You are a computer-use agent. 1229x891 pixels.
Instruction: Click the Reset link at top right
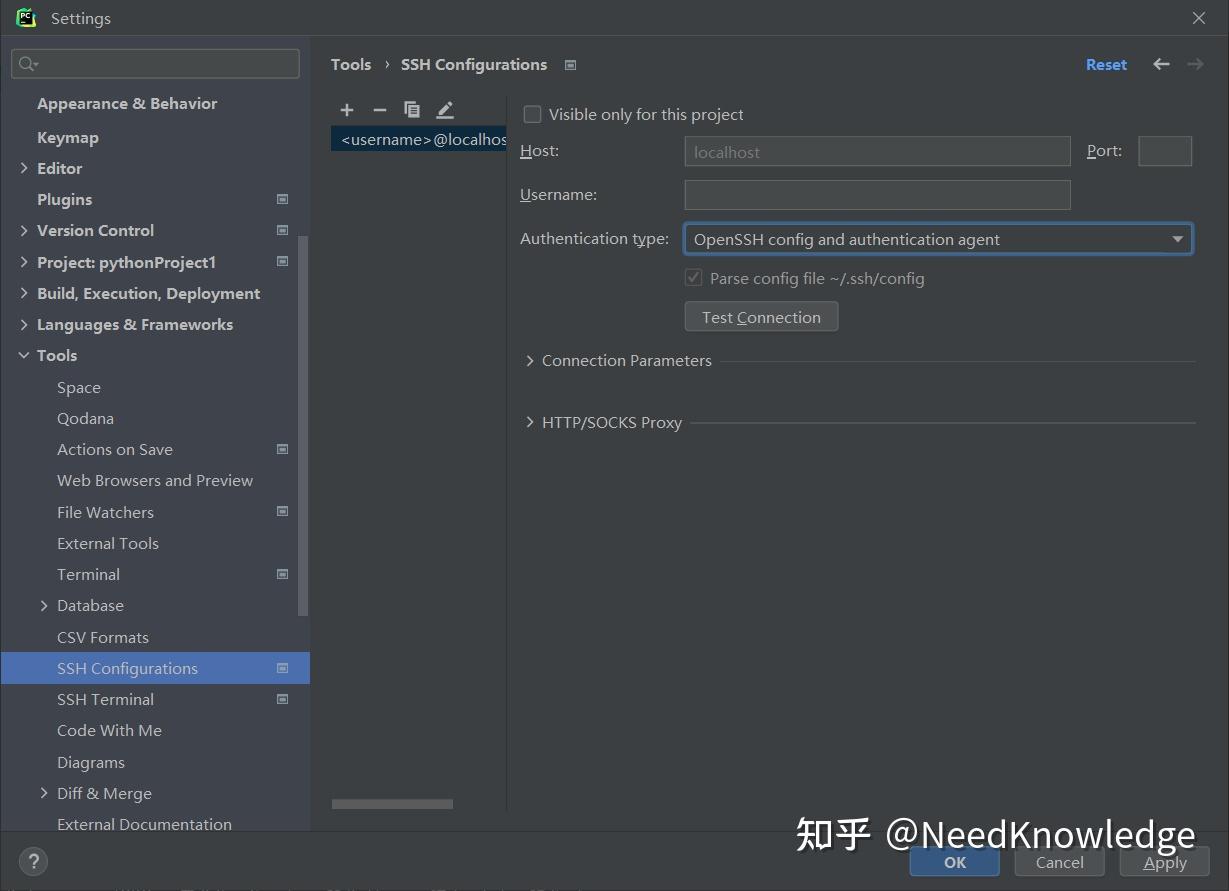1106,64
